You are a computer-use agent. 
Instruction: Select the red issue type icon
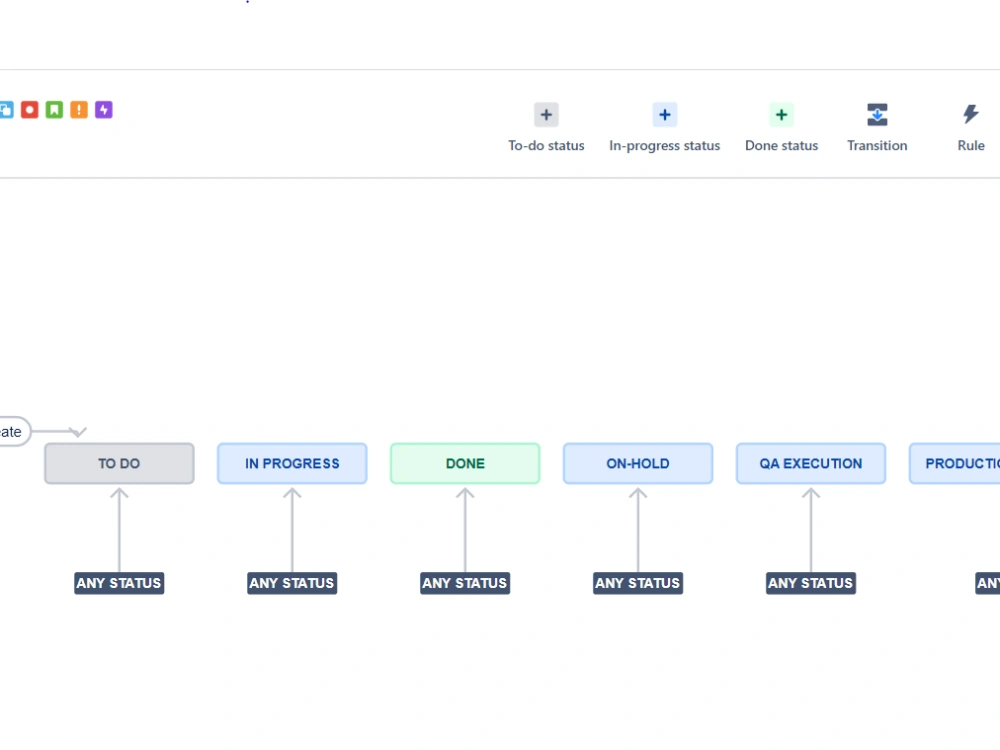(29, 109)
